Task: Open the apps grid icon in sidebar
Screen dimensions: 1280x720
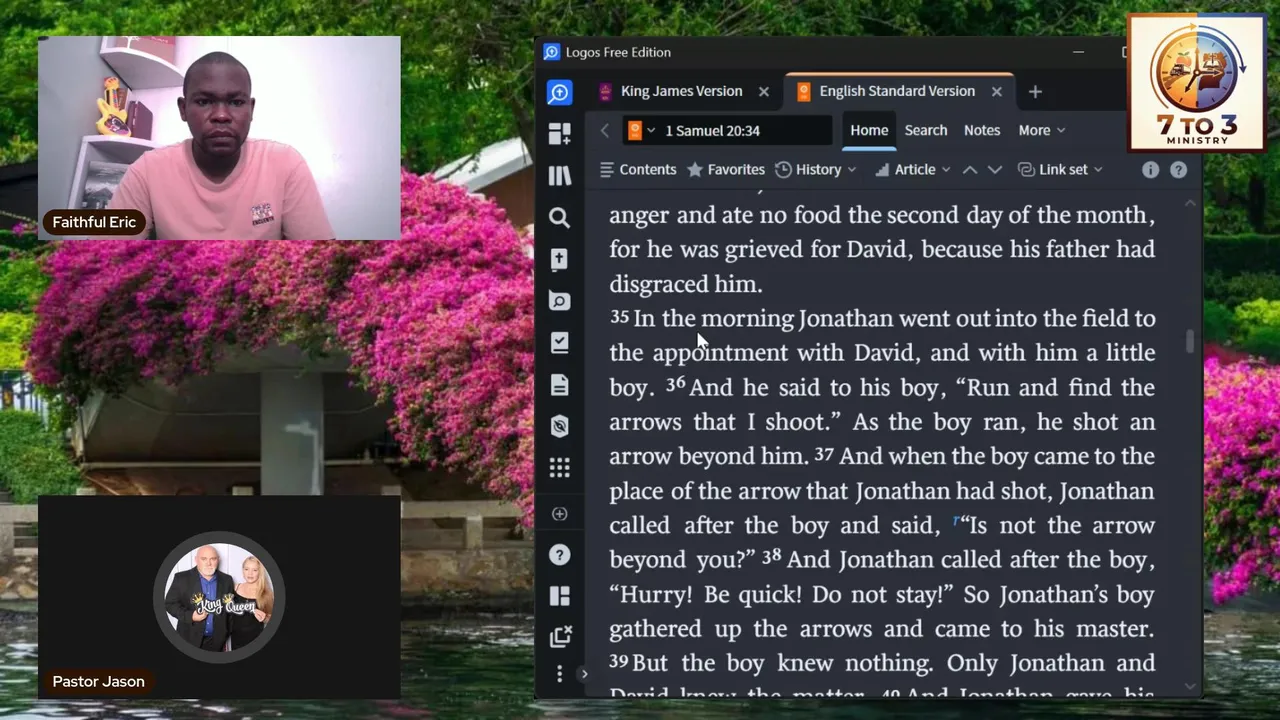Action: [560, 468]
